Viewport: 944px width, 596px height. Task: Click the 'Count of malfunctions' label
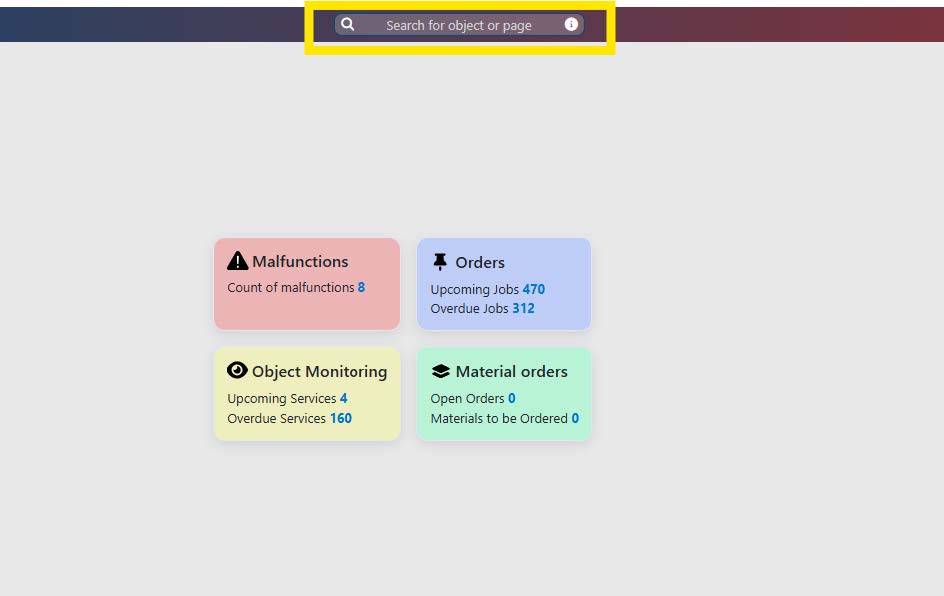click(x=290, y=288)
